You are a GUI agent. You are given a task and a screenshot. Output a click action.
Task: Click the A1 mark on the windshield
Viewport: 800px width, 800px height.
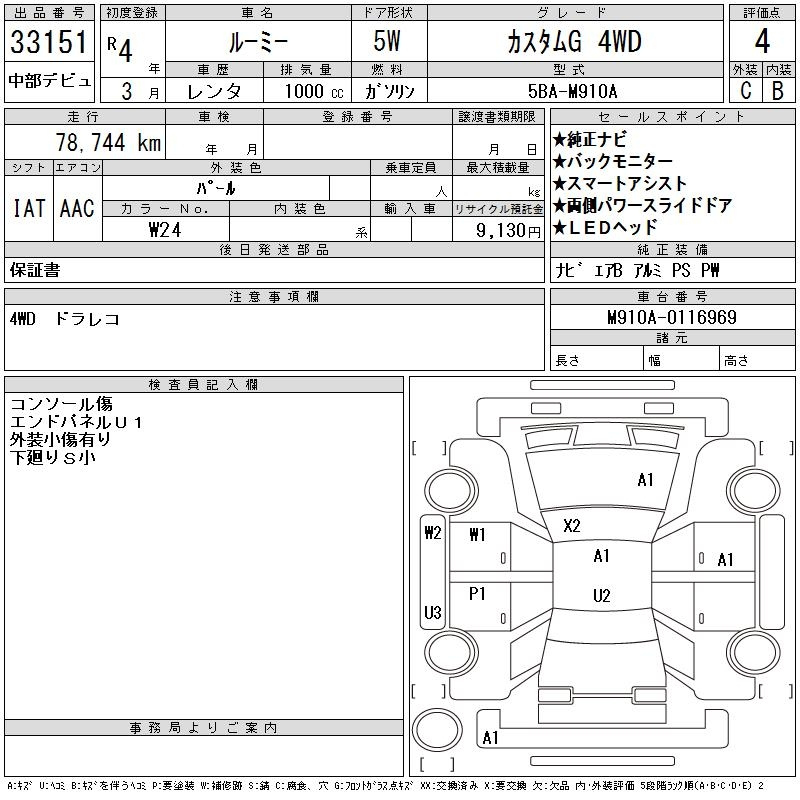(x=645, y=480)
